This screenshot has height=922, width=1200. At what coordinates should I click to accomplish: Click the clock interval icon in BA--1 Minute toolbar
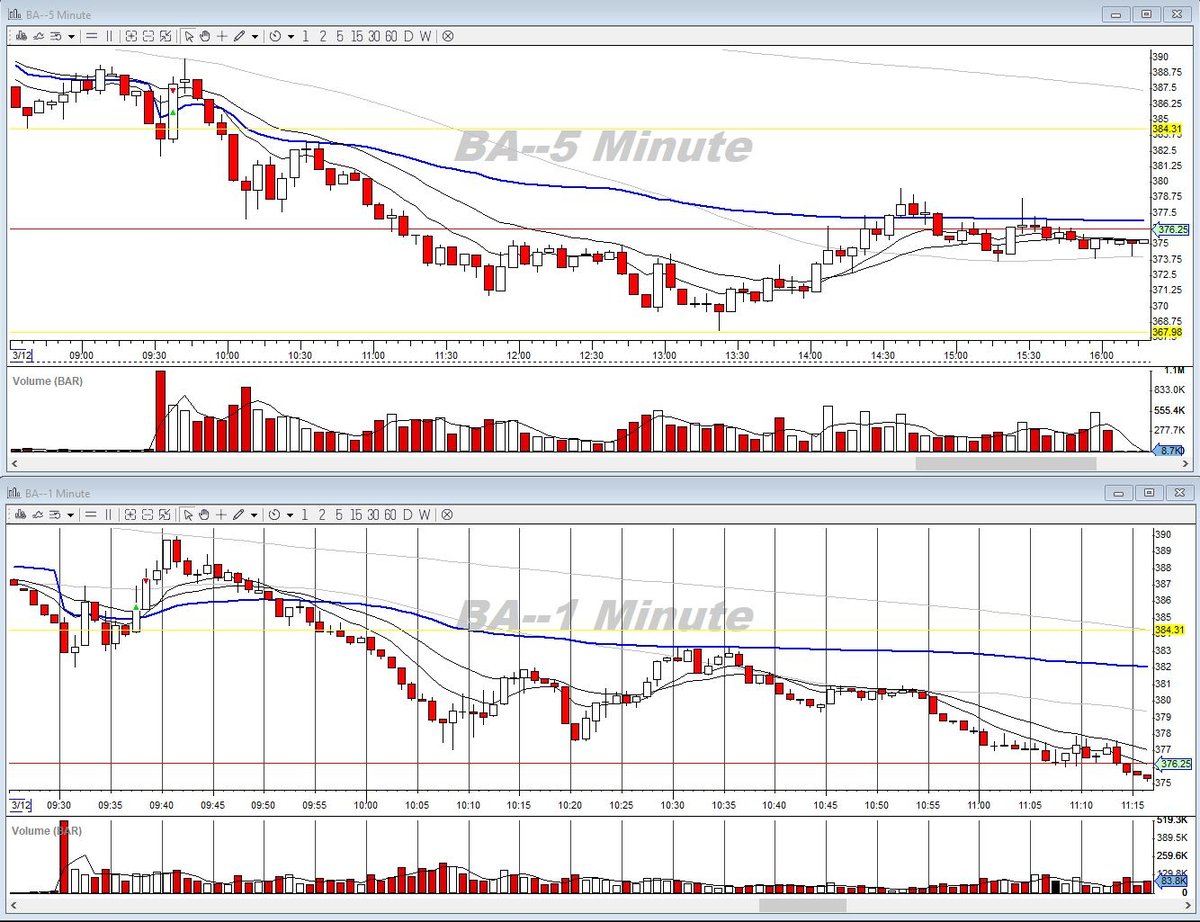click(275, 514)
